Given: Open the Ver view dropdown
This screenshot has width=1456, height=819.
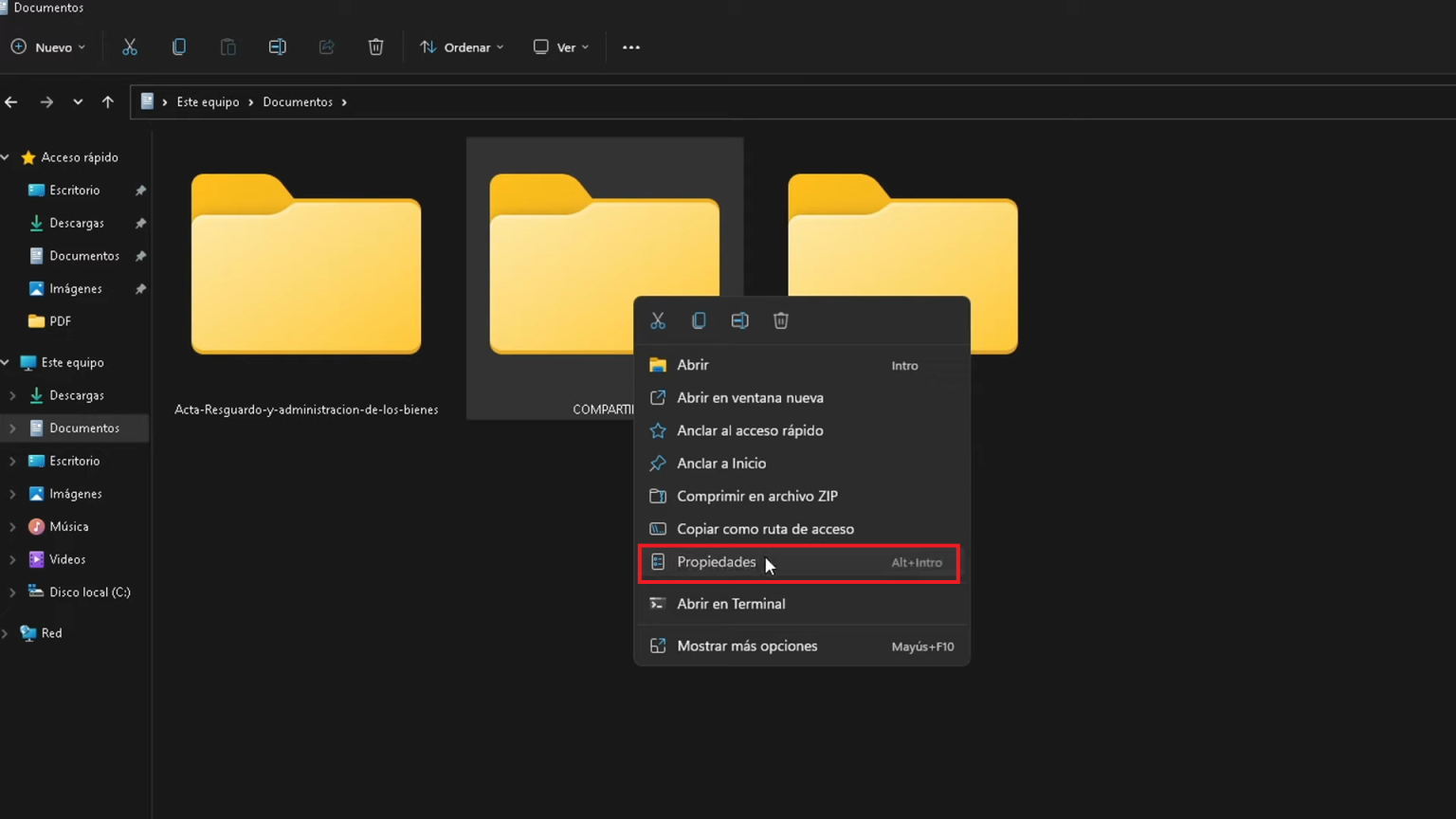Looking at the screenshot, I should 561,47.
